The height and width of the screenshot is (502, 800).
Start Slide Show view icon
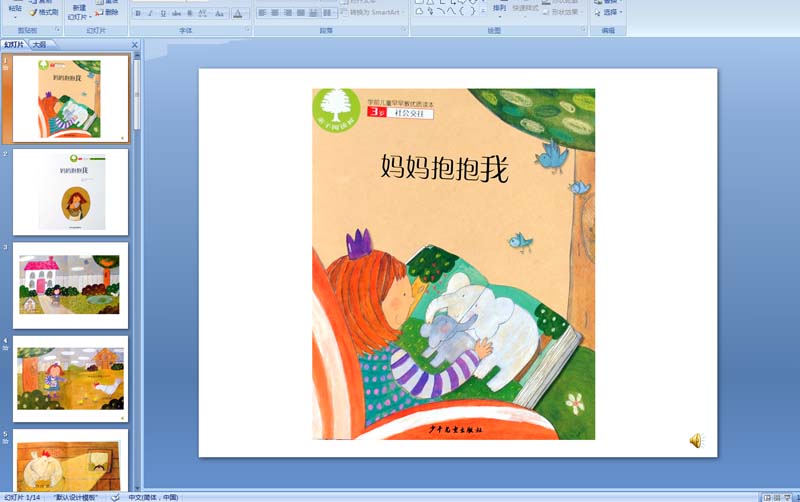click(x=788, y=497)
